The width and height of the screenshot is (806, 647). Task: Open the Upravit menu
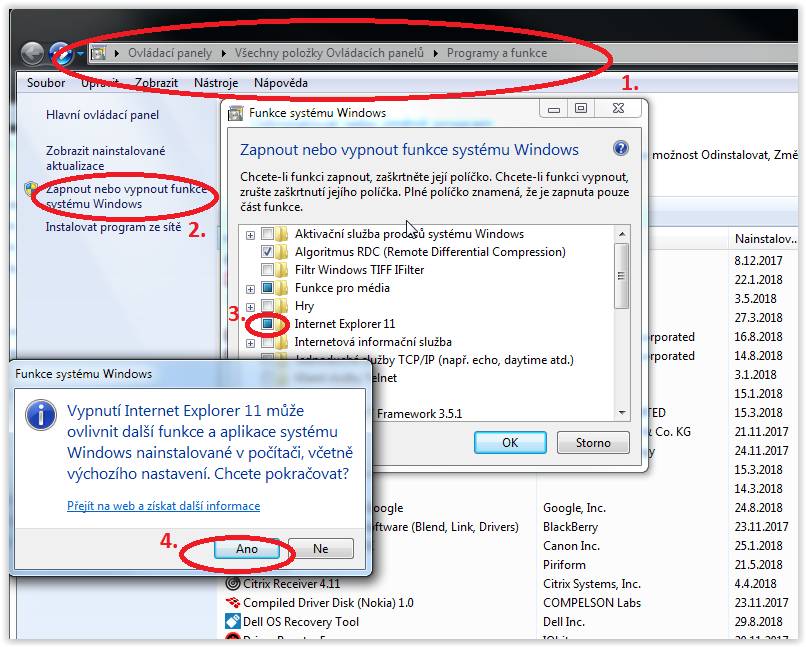click(x=100, y=83)
